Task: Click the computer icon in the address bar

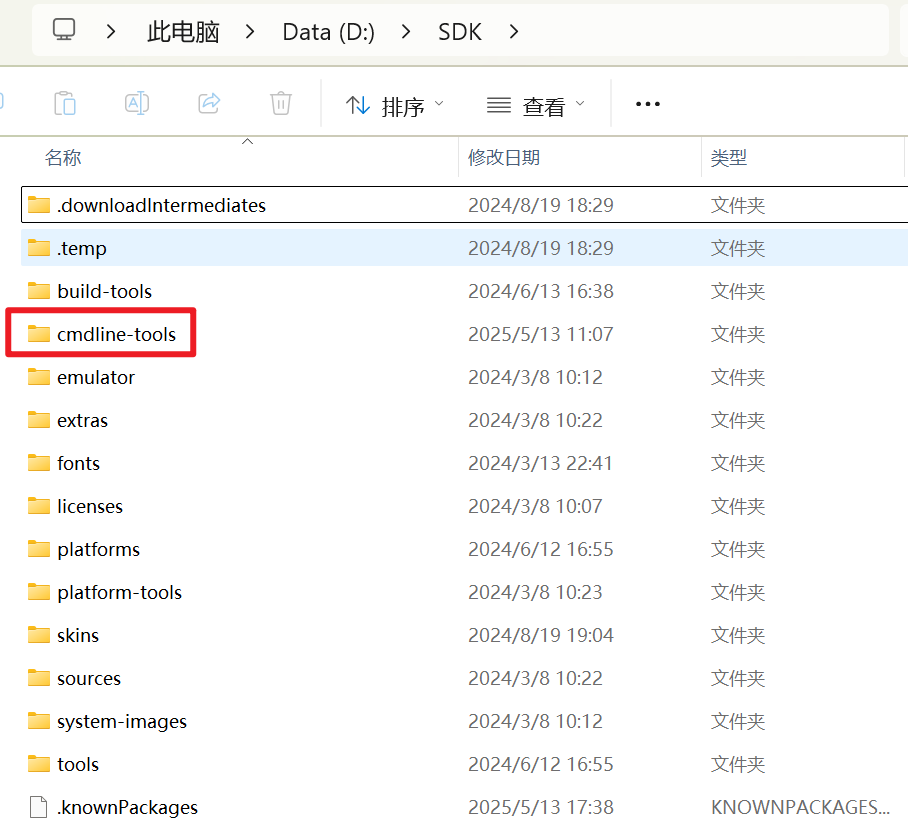Action: click(x=63, y=31)
